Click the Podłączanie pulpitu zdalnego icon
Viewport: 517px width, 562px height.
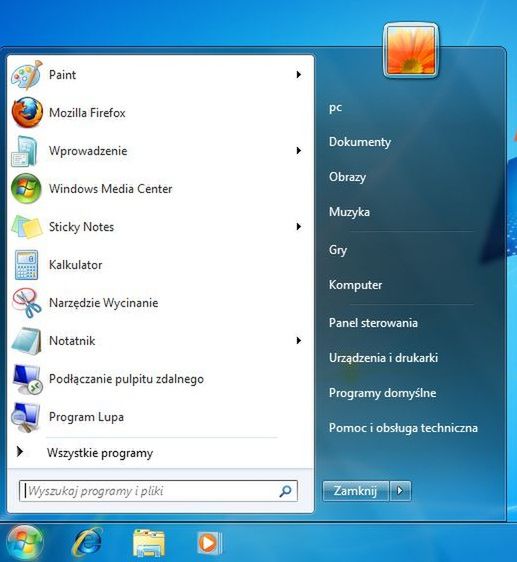27,379
